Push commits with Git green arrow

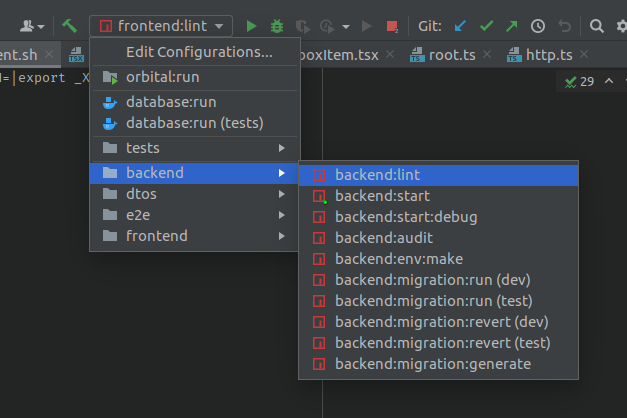pos(512,25)
